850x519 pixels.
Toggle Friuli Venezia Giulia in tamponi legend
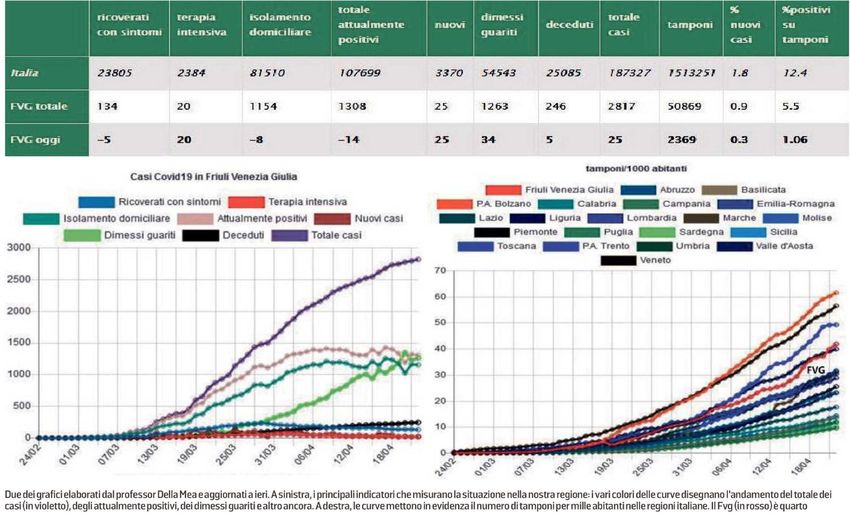[x=505, y=190]
